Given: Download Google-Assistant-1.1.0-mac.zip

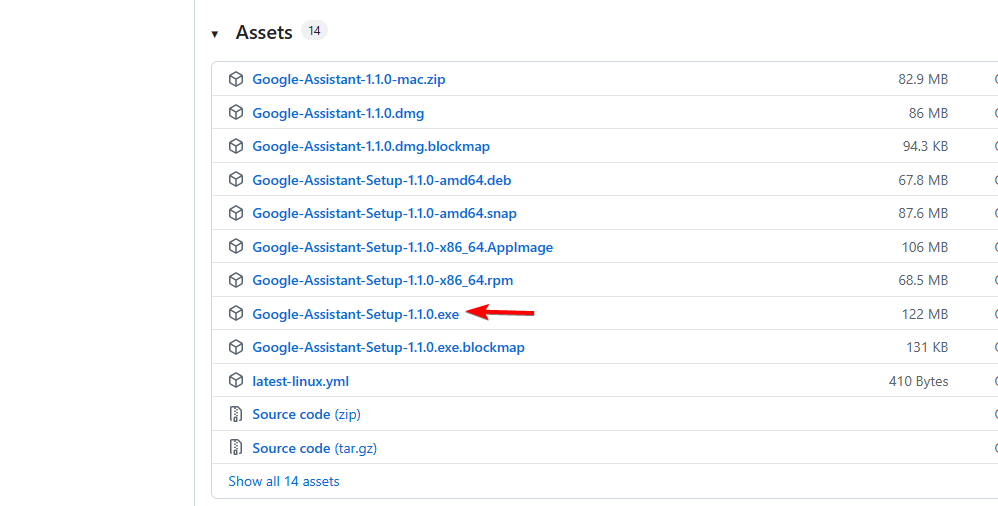Looking at the screenshot, I should tap(348, 79).
